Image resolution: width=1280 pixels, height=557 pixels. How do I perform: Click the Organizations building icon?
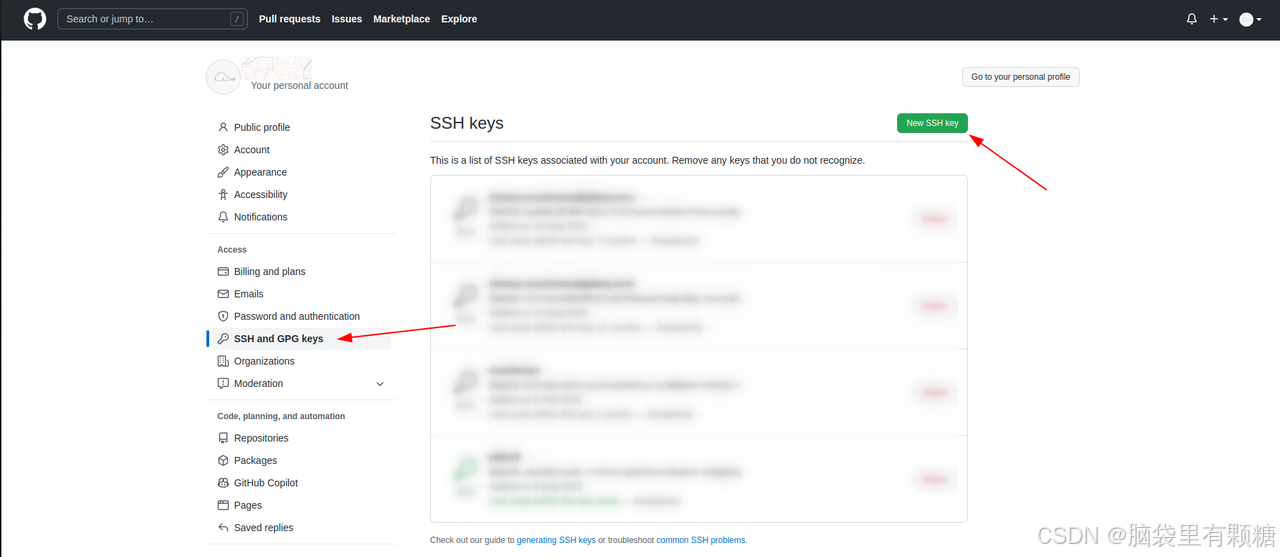click(223, 361)
